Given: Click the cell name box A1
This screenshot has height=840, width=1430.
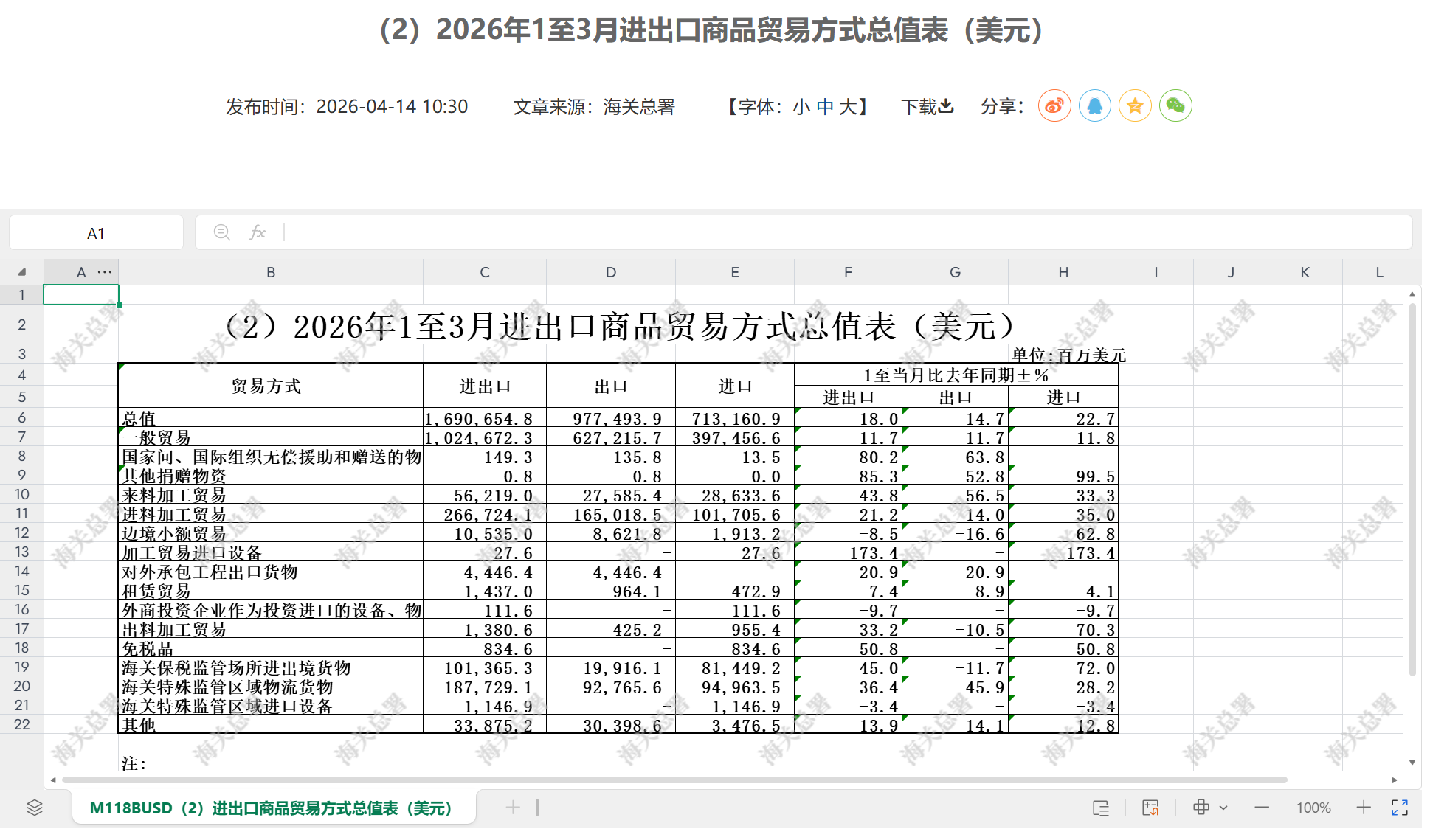Looking at the screenshot, I should coord(96,233).
